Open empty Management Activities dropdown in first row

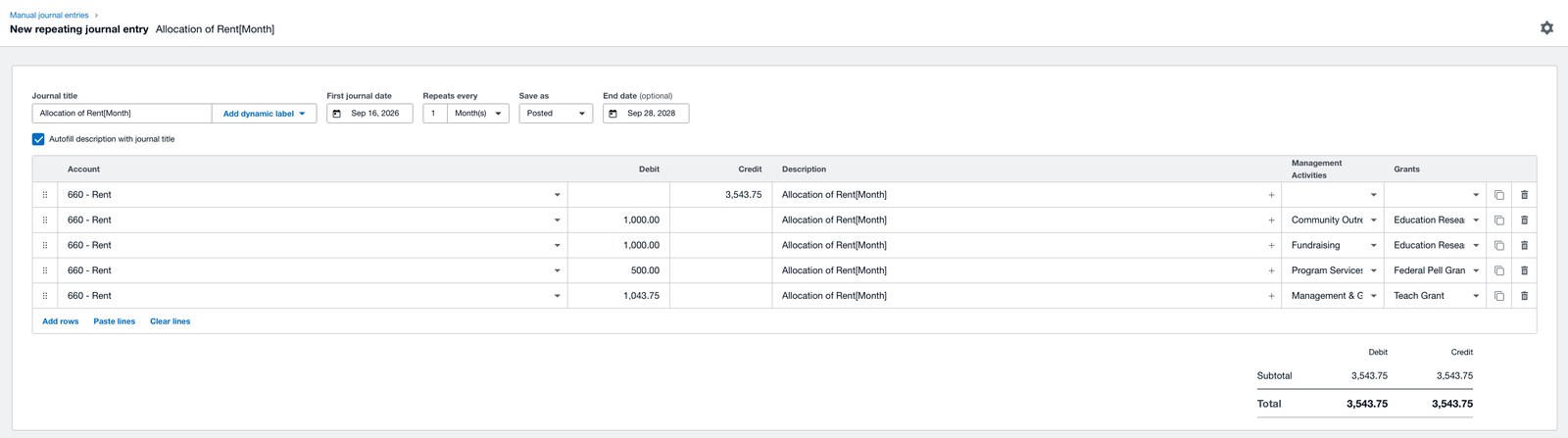pos(1333,195)
